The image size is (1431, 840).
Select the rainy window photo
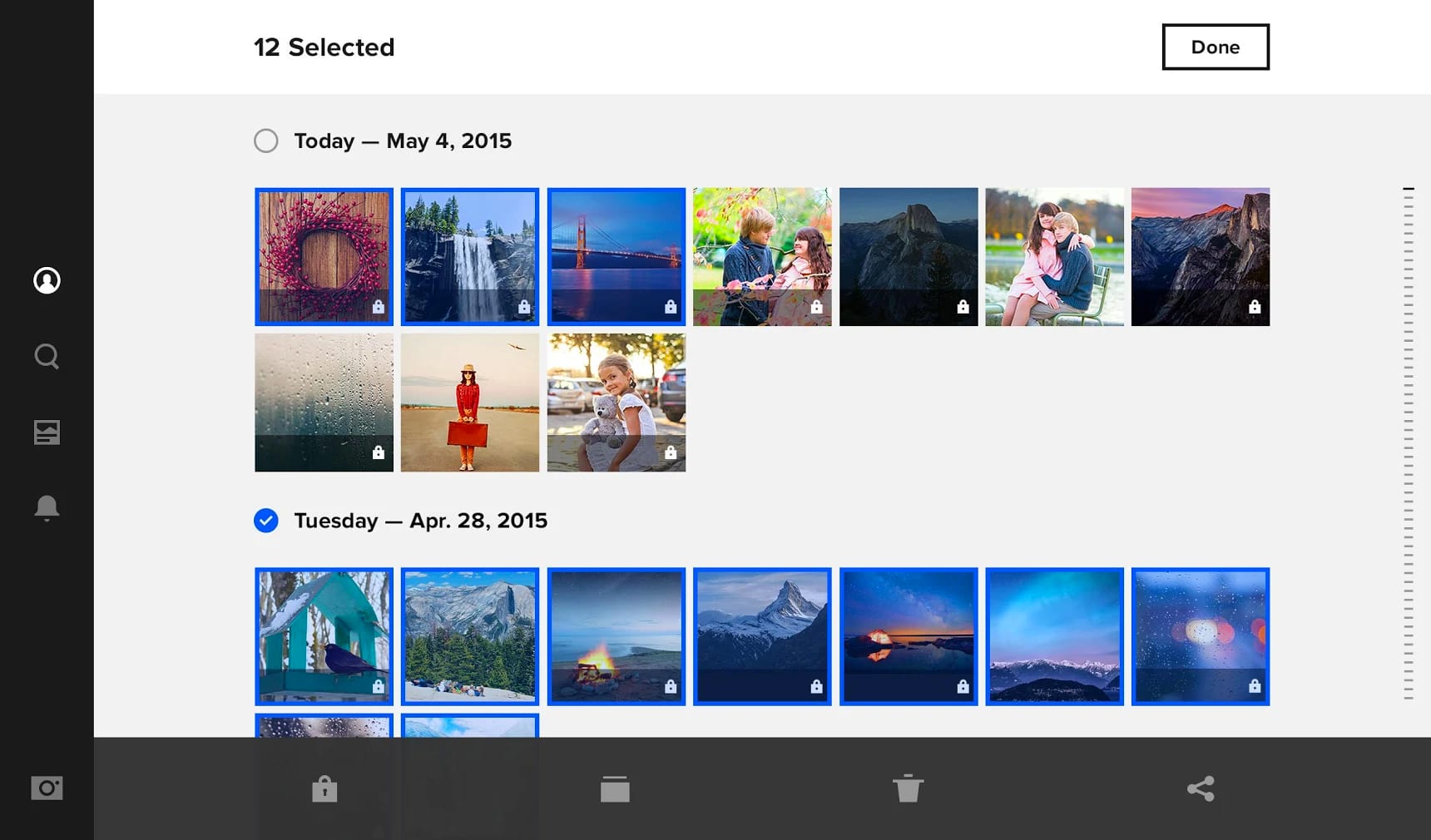324,403
